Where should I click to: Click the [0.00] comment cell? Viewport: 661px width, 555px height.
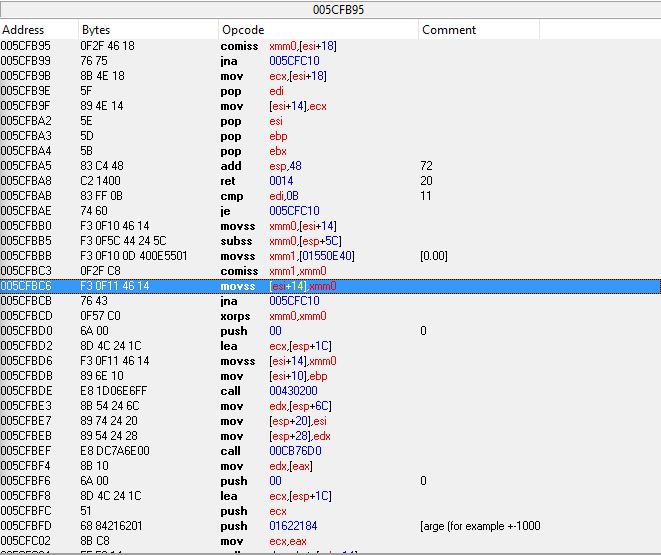click(435, 256)
